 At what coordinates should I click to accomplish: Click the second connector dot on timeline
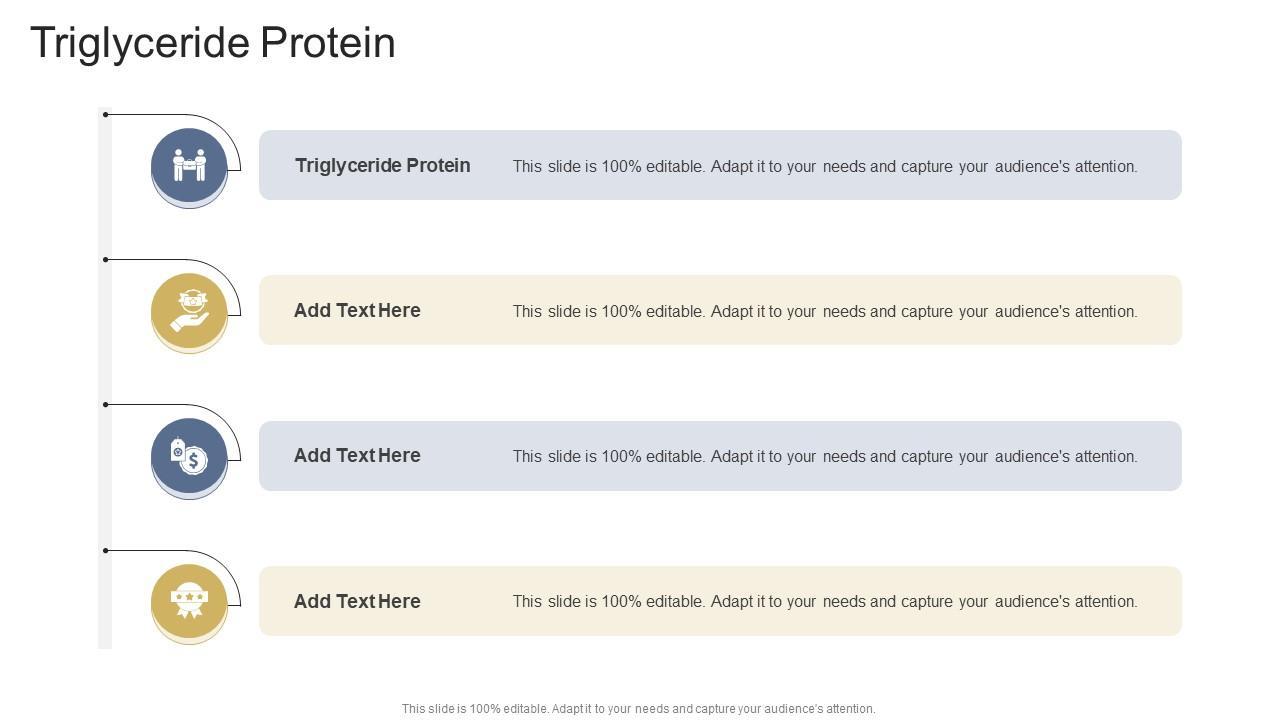coord(106,260)
